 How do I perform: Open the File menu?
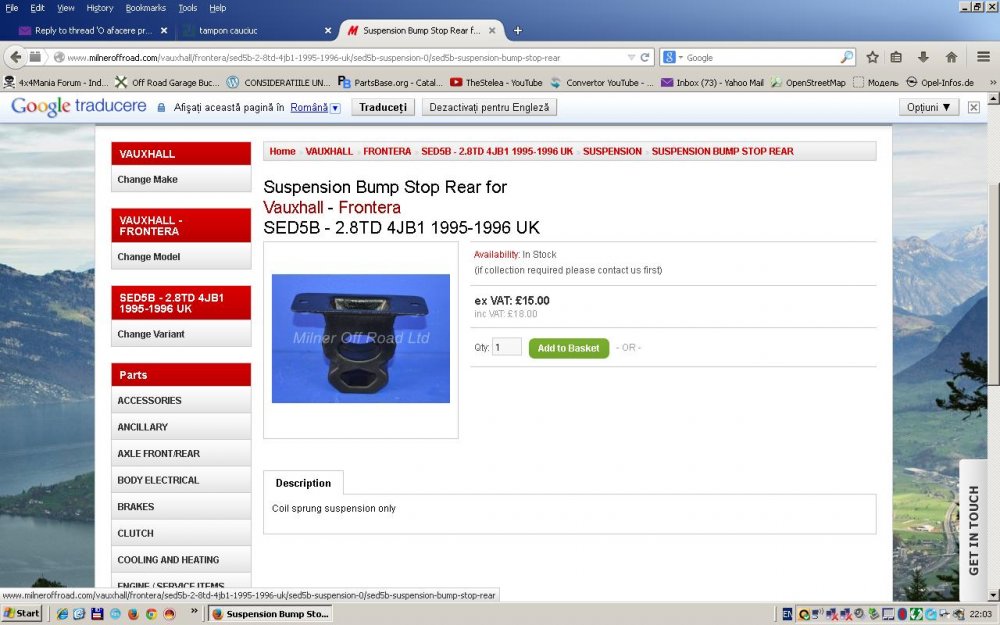tap(12, 8)
